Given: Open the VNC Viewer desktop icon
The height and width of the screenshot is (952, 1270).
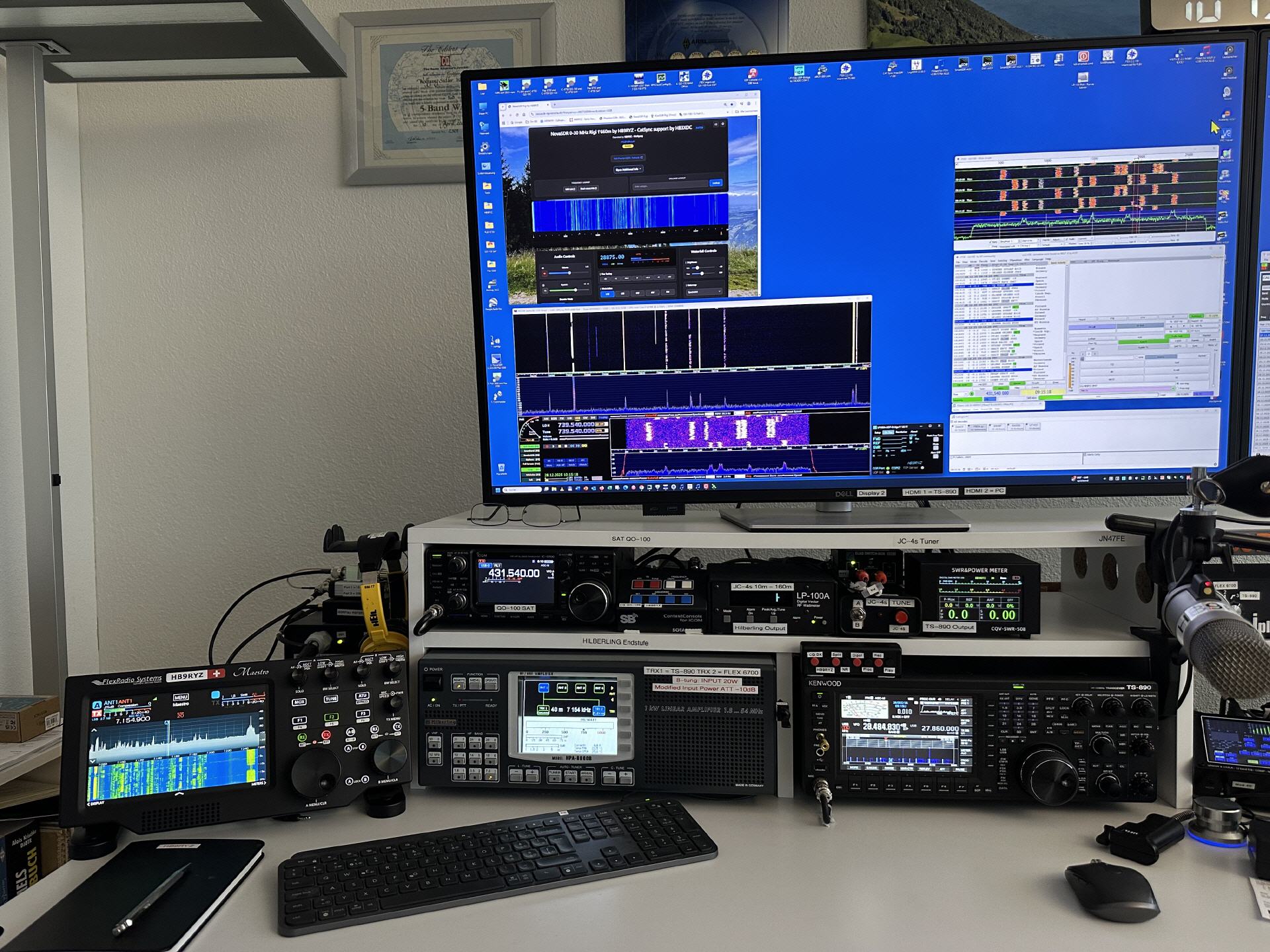Looking at the screenshot, I should tap(1227, 134).
